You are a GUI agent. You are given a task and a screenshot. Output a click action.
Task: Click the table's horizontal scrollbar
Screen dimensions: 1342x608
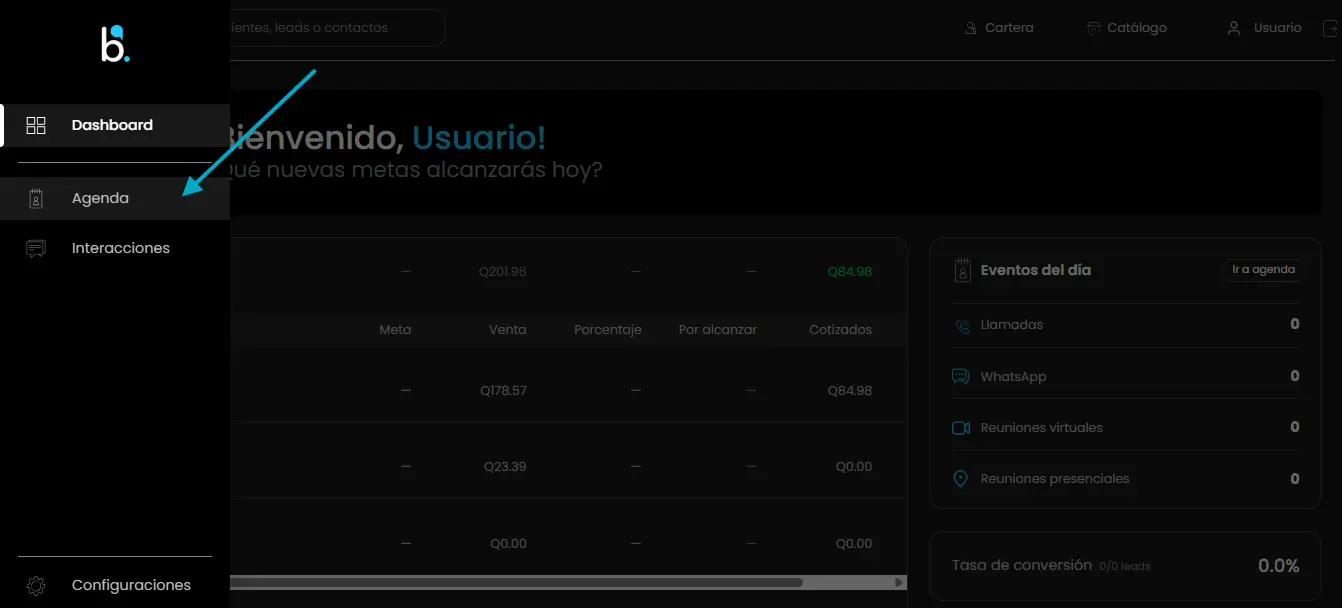point(516,582)
